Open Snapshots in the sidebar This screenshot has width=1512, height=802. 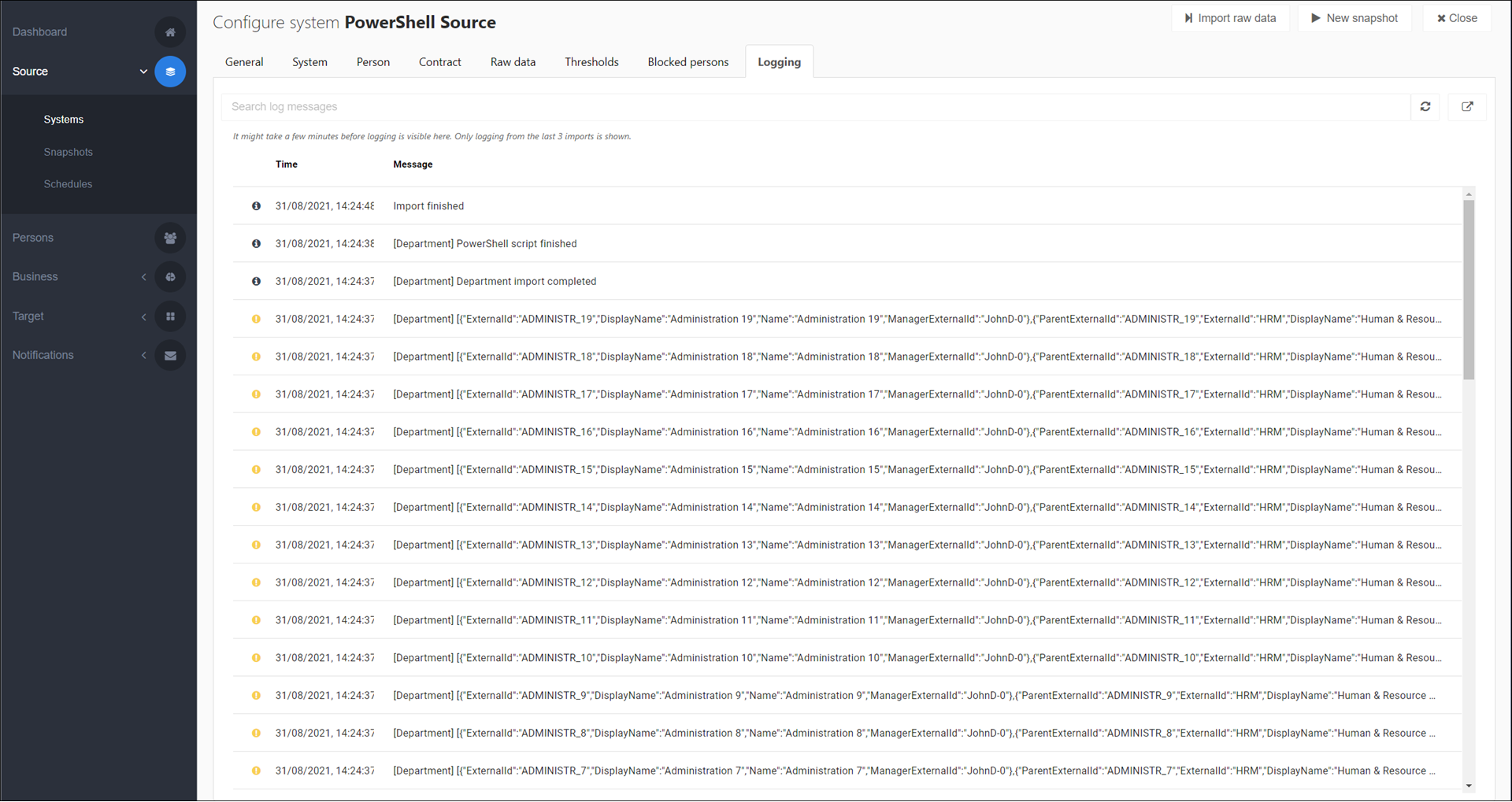click(x=69, y=152)
